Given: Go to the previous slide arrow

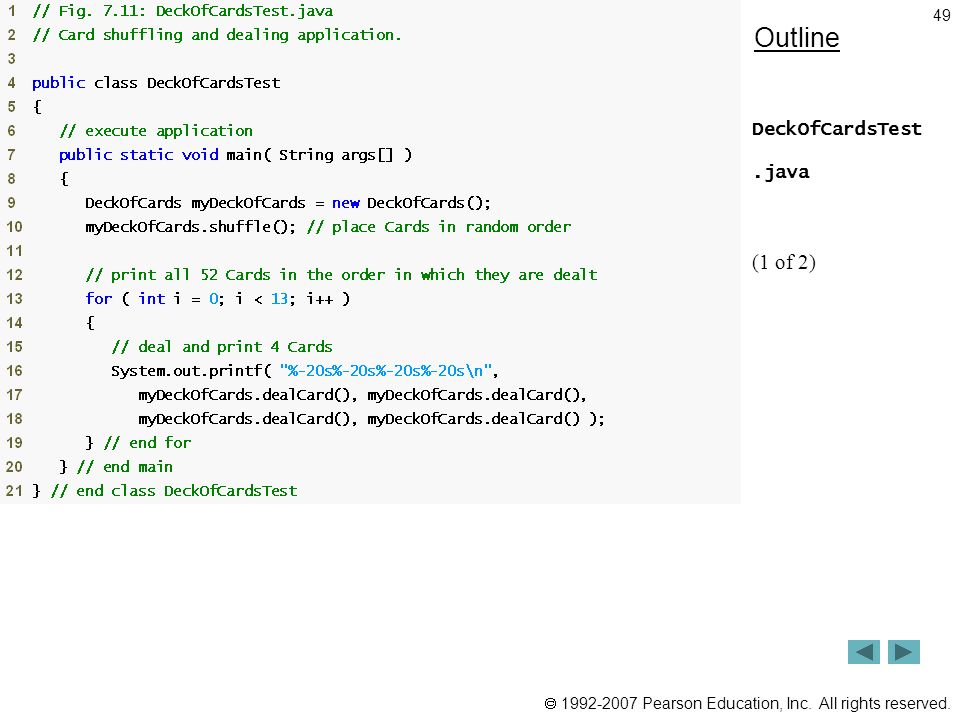Looking at the screenshot, I should pos(863,652).
